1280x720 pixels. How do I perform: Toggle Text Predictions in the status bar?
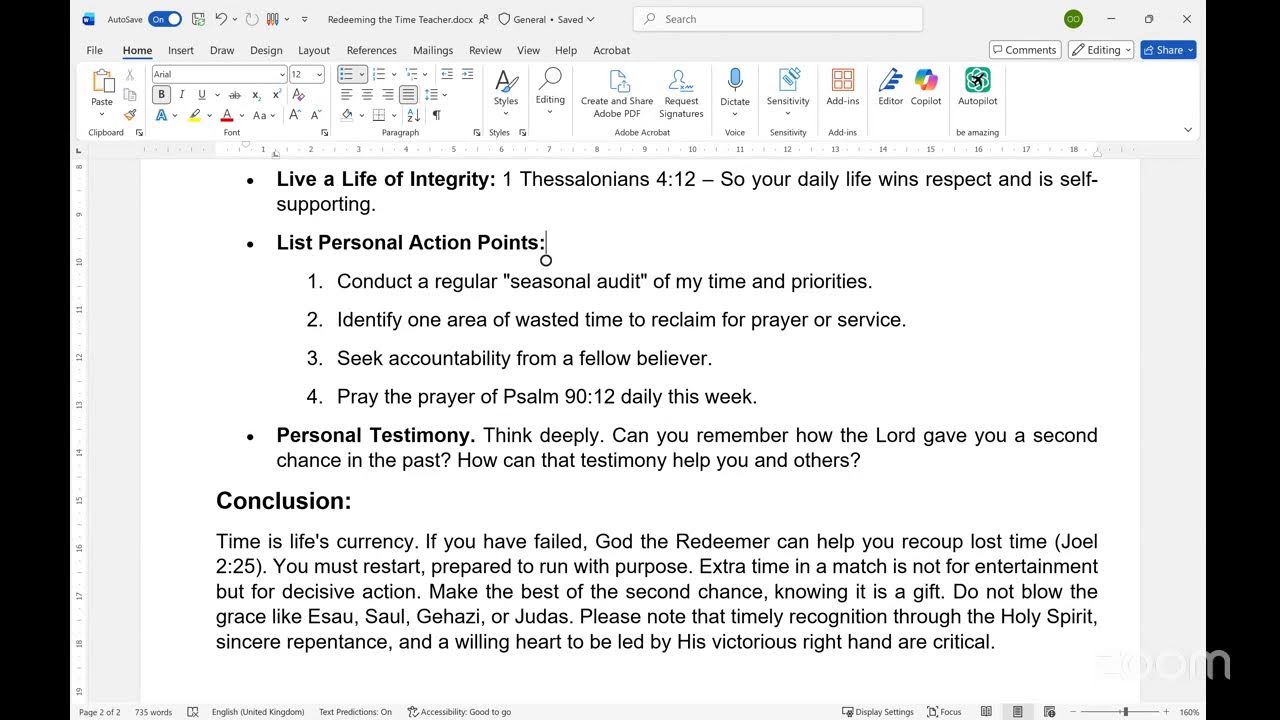355,712
